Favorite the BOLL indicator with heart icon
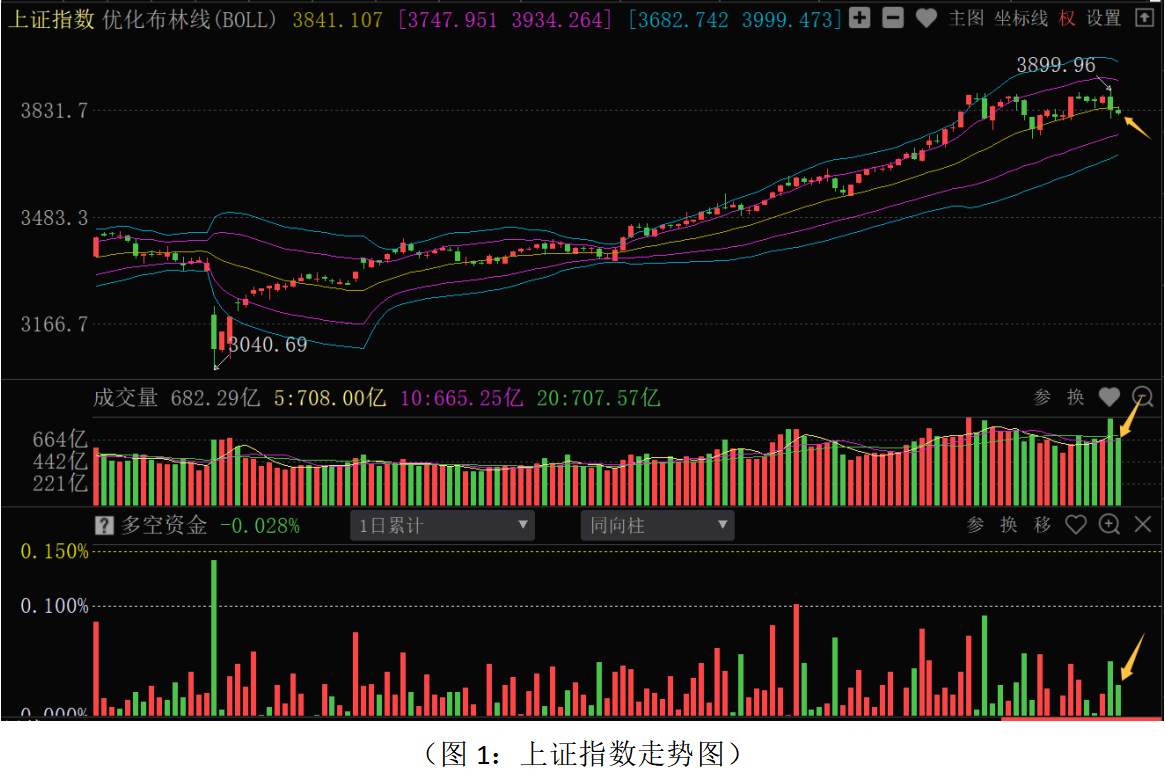Viewport: 1165px width, 779px height. [x=926, y=19]
